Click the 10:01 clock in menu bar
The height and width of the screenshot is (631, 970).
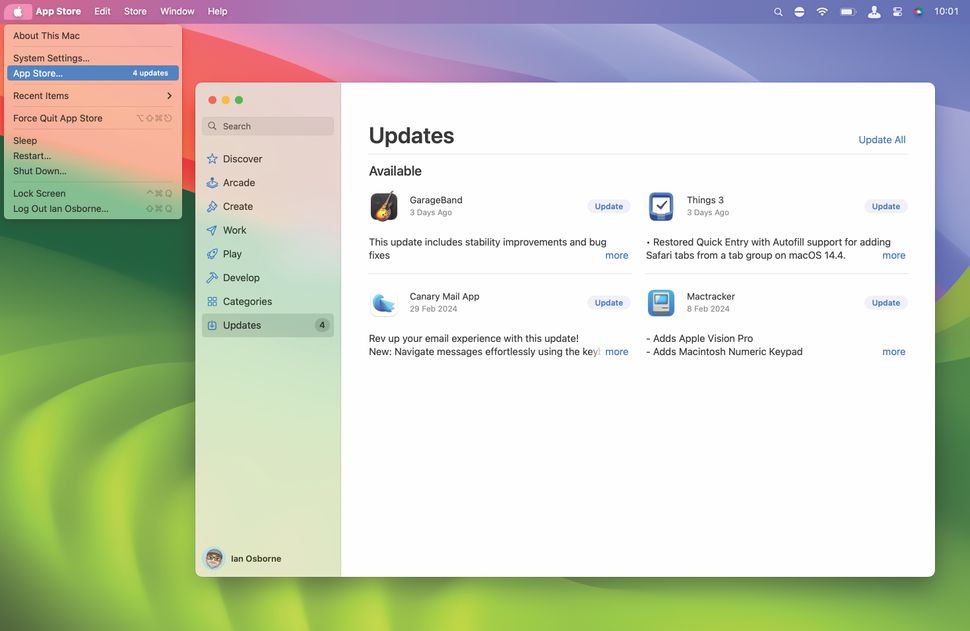[x=946, y=11]
